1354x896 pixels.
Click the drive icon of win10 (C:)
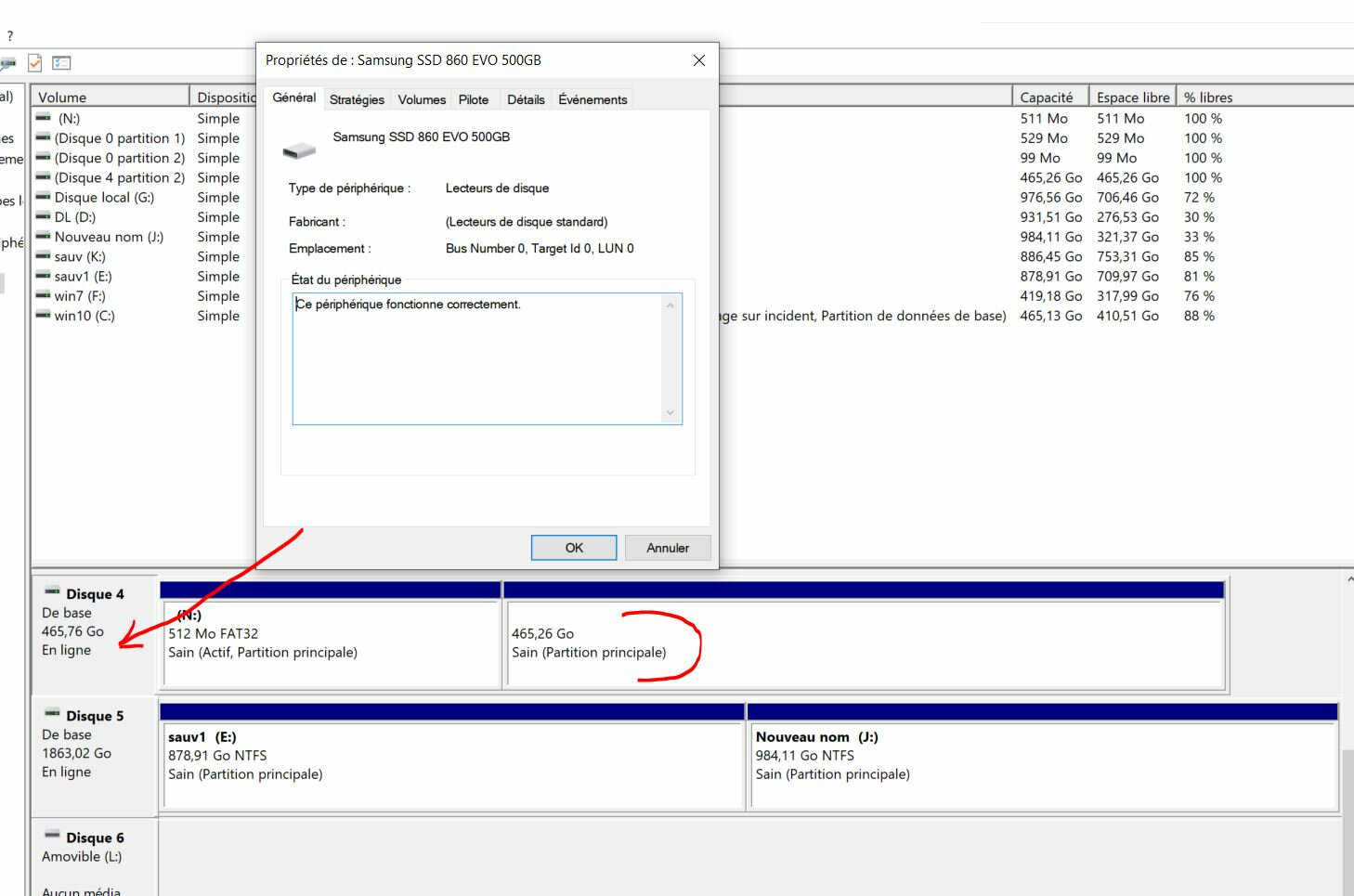point(43,316)
